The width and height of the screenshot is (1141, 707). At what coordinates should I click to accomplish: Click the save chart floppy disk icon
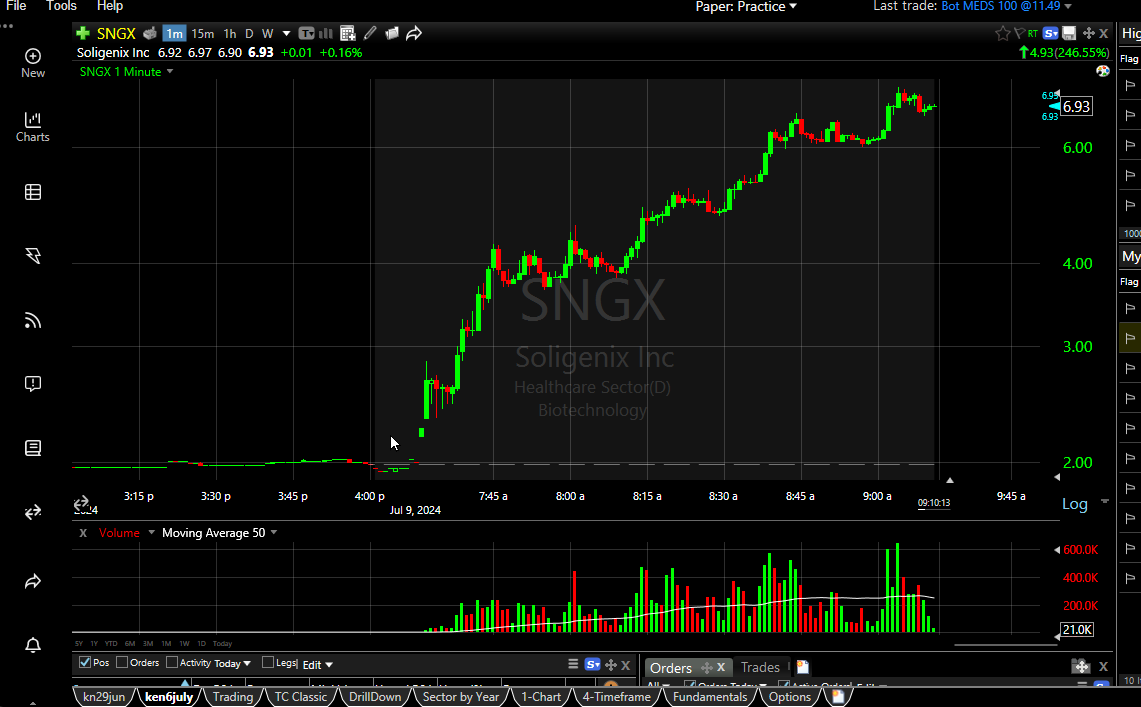(1069, 33)
